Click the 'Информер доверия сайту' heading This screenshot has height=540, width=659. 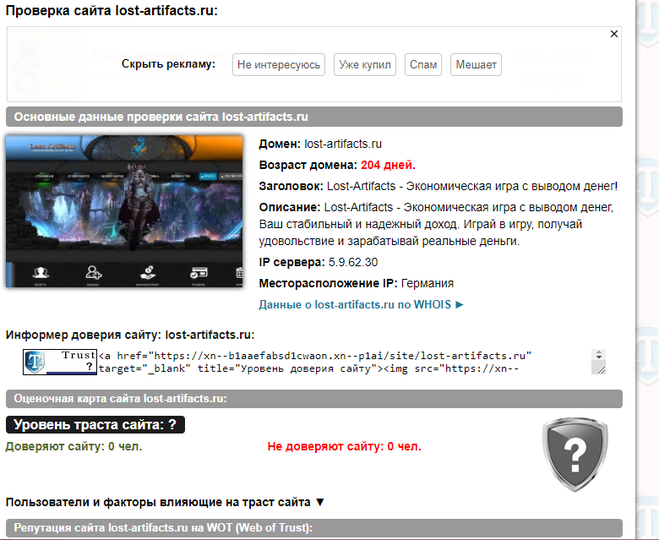pyautogui.click(x=130, y=335)
